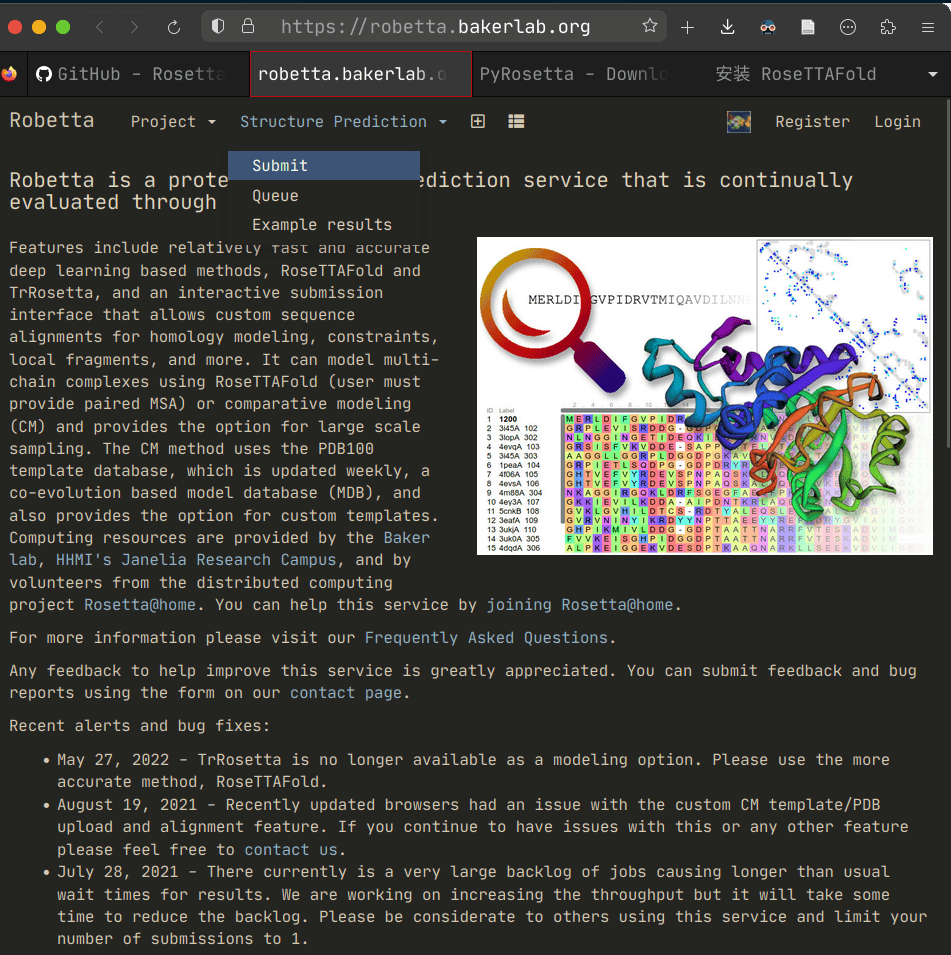Click the Robetta queue list icon
Image resolution: width=951 pixels, height=955 pixels.
[516, 121]
